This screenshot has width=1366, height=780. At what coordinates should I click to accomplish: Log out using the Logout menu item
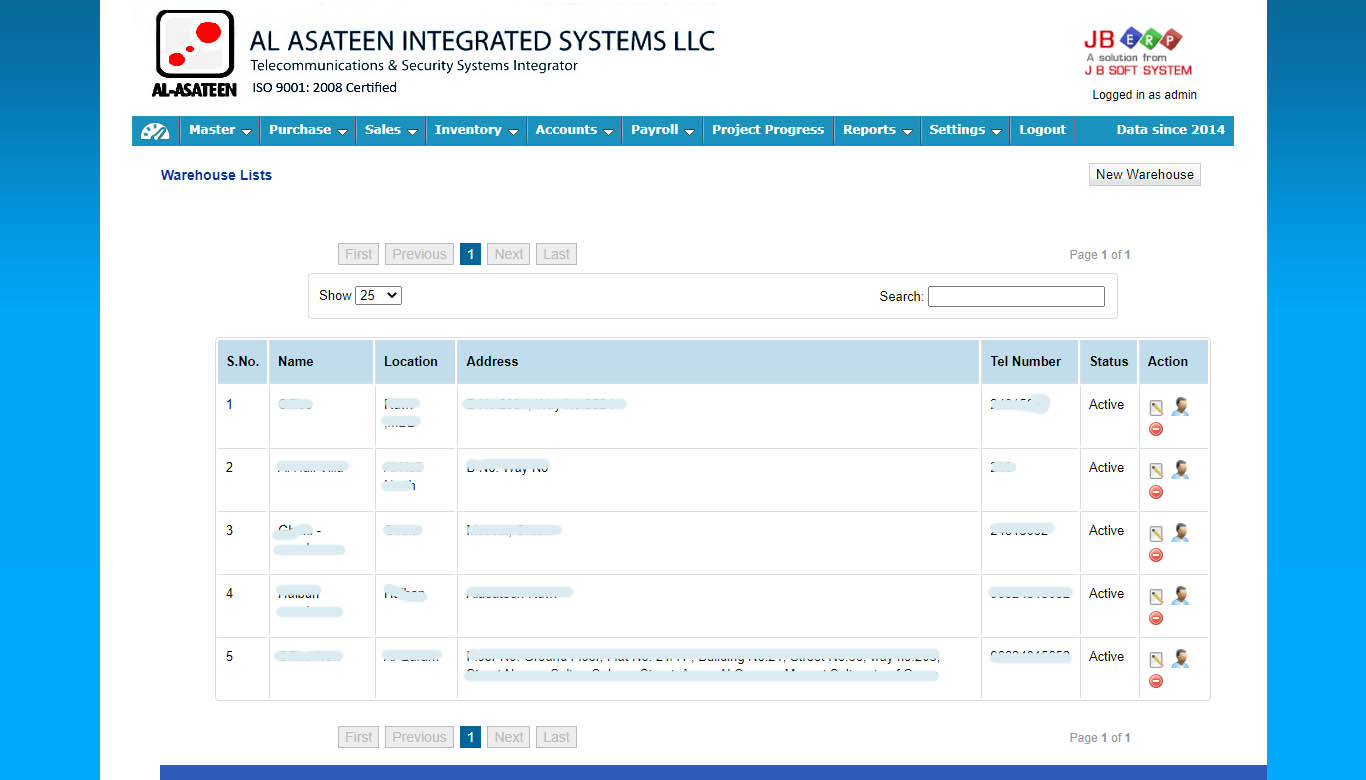point(1043,130)
